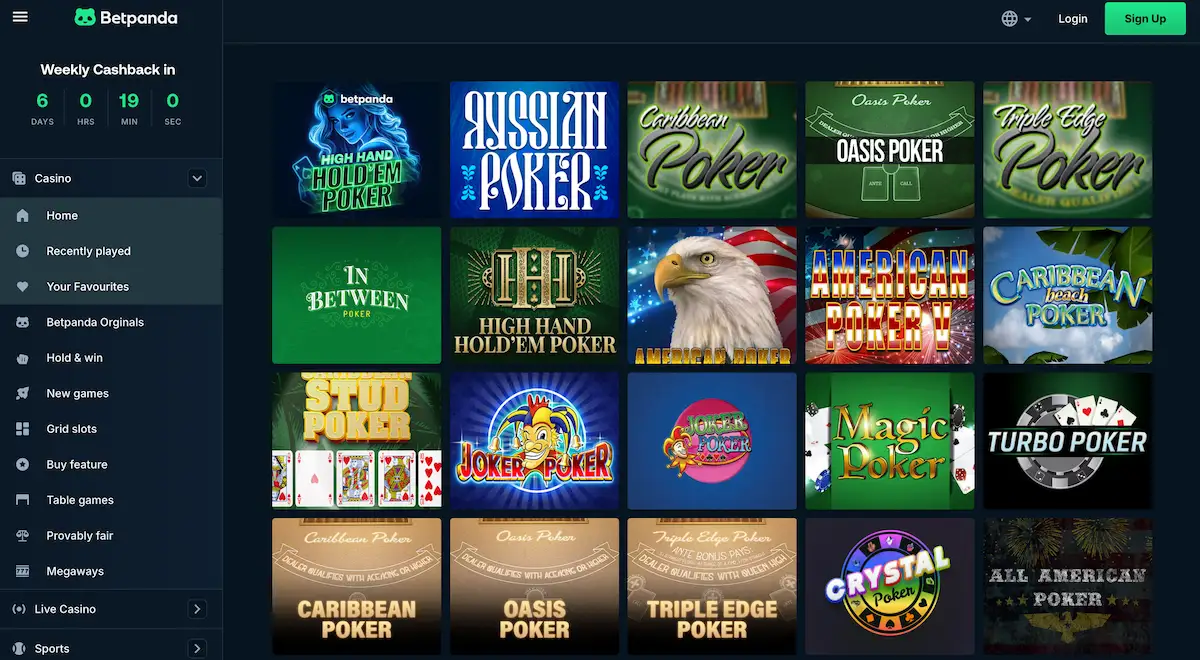Click the Provably fair scales icon

pos(23,536)
